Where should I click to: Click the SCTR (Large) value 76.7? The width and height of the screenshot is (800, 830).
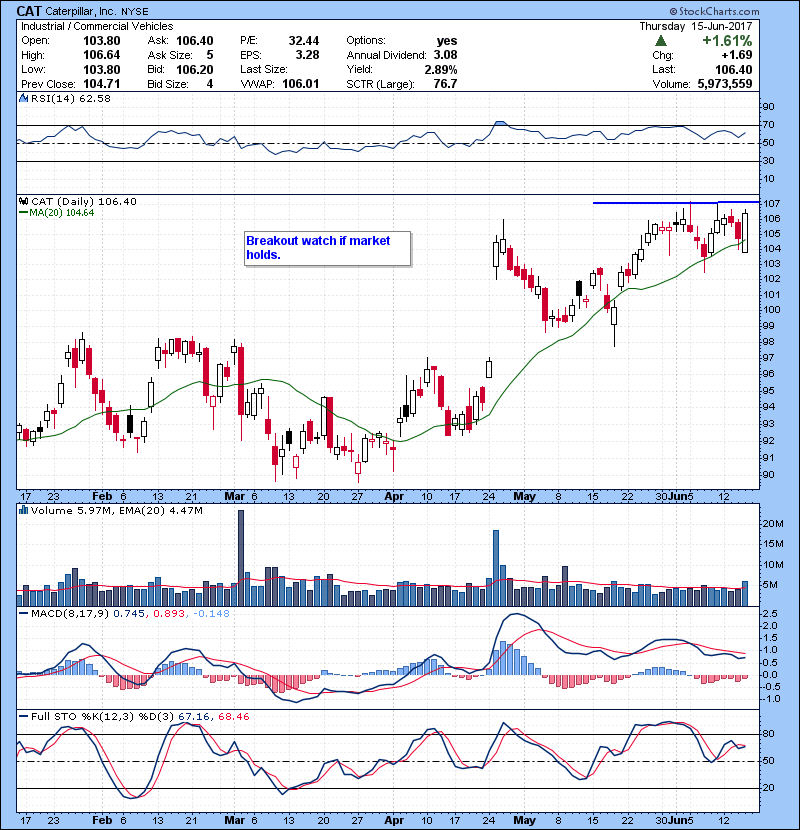[445, 84]
